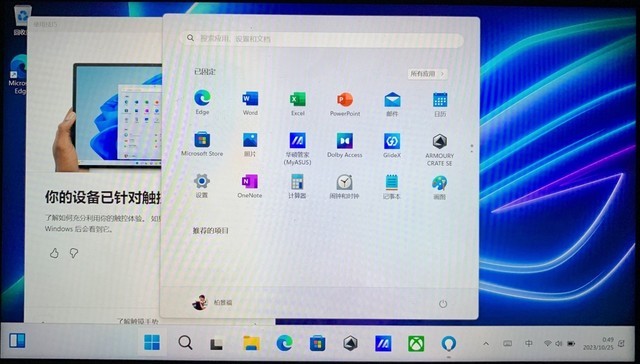Image resolution: width=640 pixels, height=364 pixels.
Task: Open Alexa app from the taskbar
Action: (x=449, y=344)
